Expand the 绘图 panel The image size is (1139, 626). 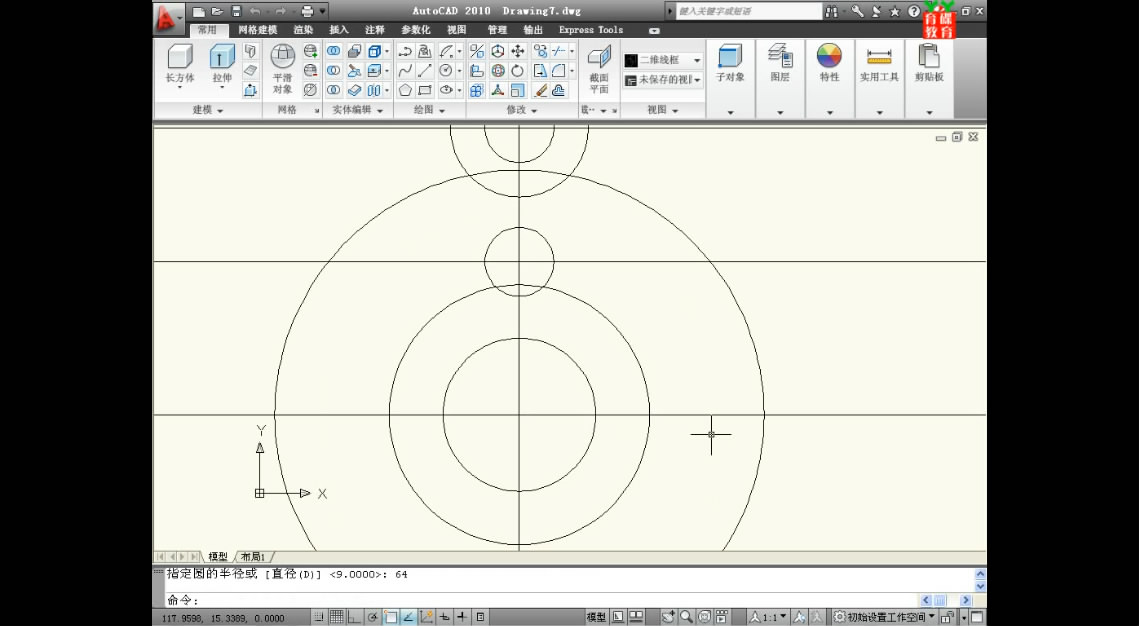(429, 110)
